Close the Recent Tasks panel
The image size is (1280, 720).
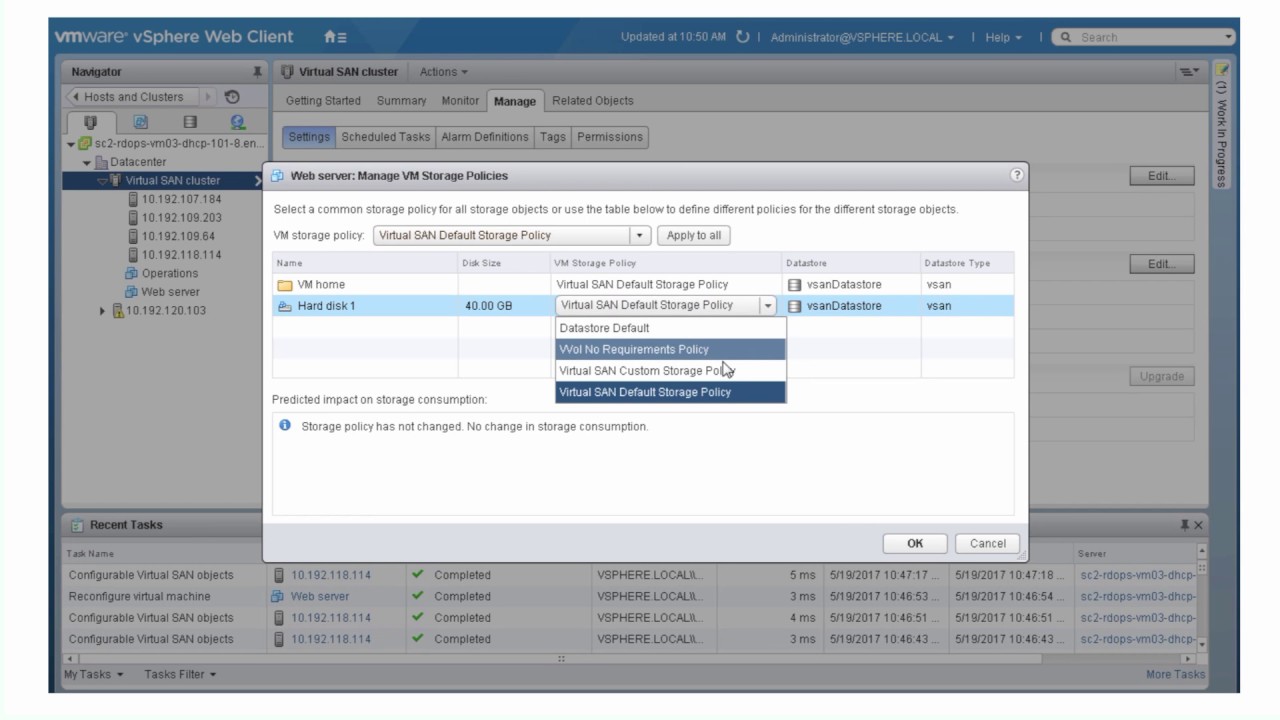point(1198,525)
